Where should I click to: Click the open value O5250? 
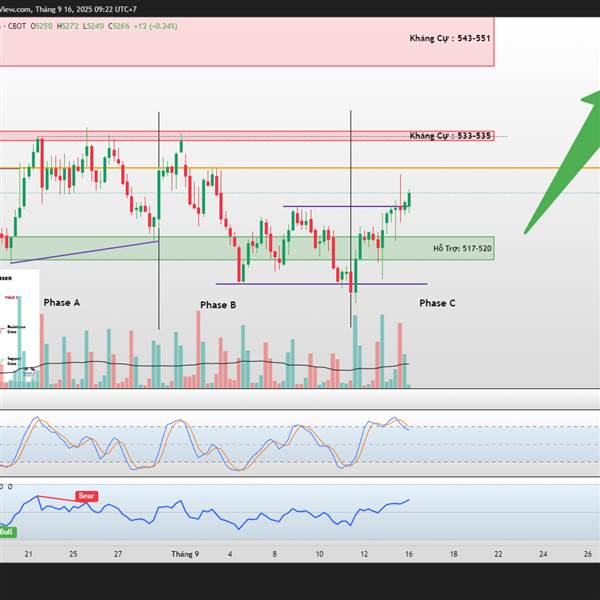[41, 26]
